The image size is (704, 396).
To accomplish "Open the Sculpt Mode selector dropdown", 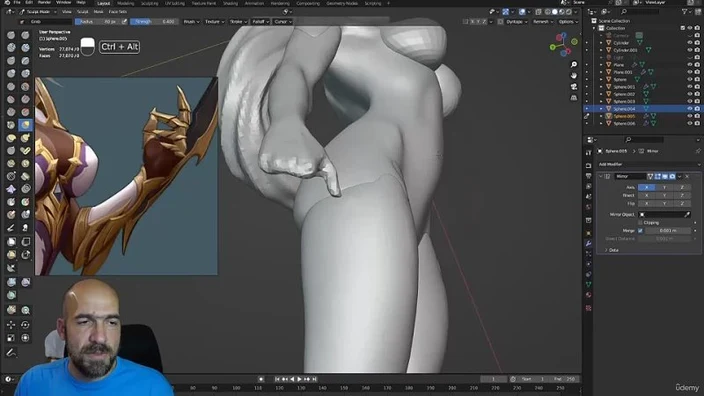I will 38,12.
